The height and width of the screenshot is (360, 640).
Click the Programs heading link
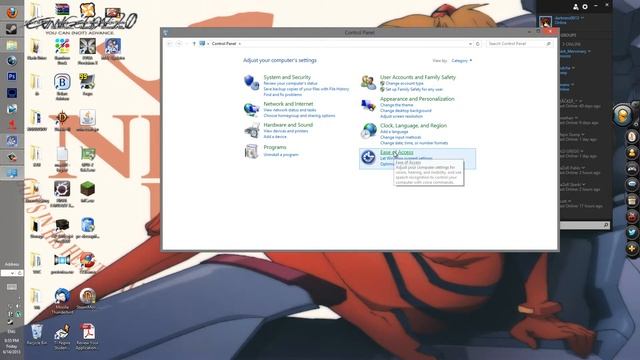(275, 147)
